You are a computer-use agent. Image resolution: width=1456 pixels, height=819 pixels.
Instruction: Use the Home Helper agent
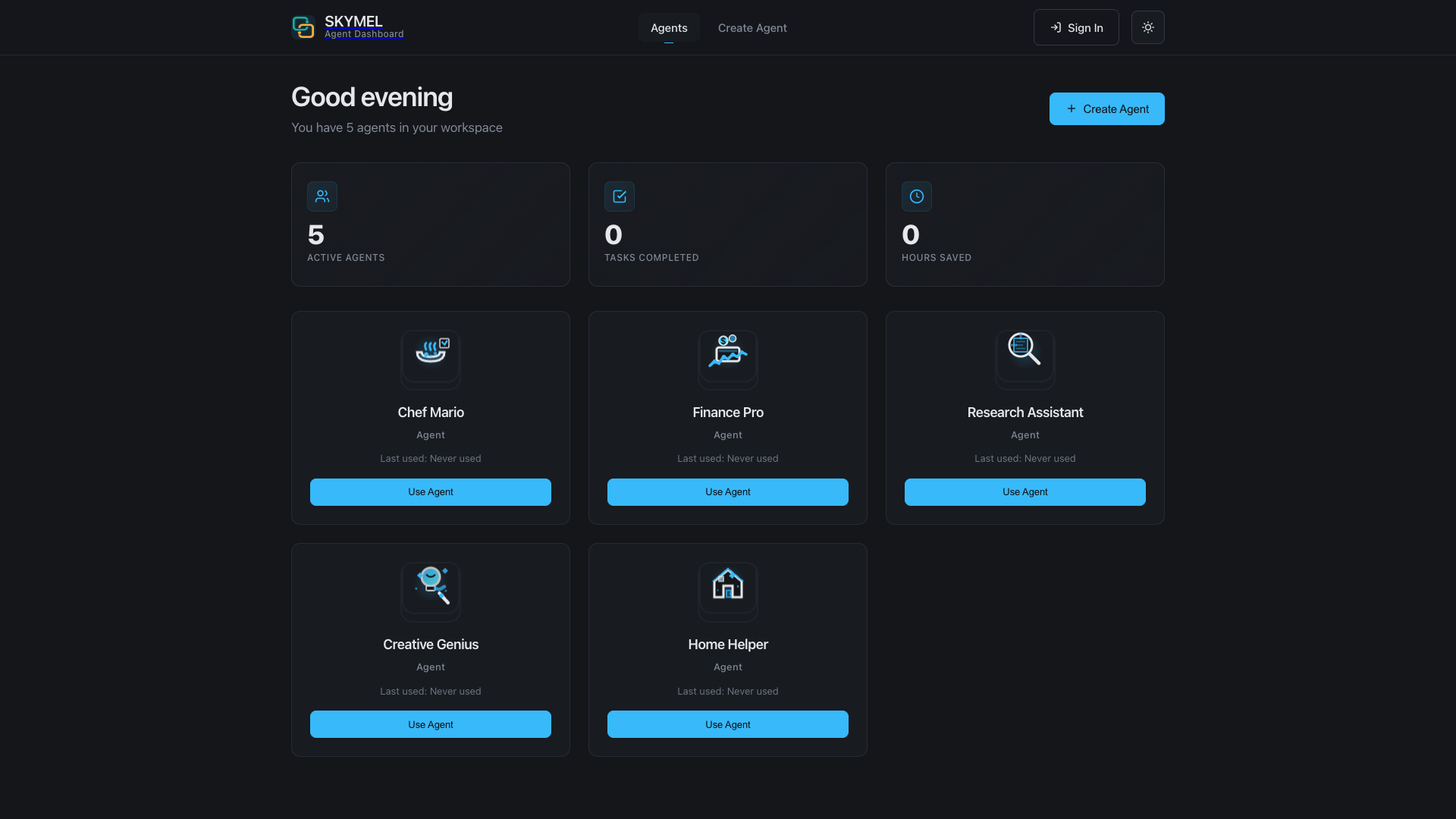[728, 724]
